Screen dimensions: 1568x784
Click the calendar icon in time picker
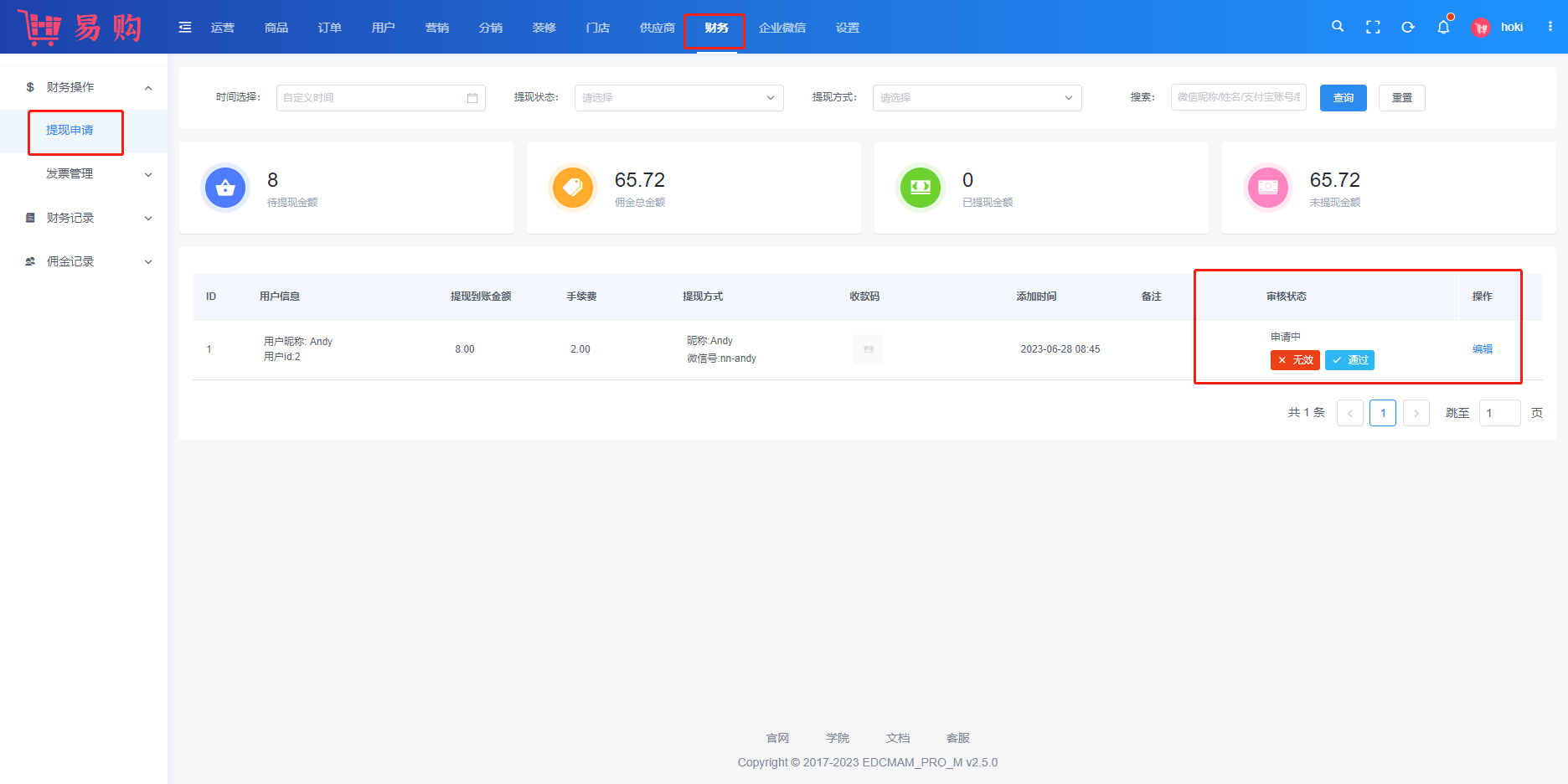coord(472,98)
